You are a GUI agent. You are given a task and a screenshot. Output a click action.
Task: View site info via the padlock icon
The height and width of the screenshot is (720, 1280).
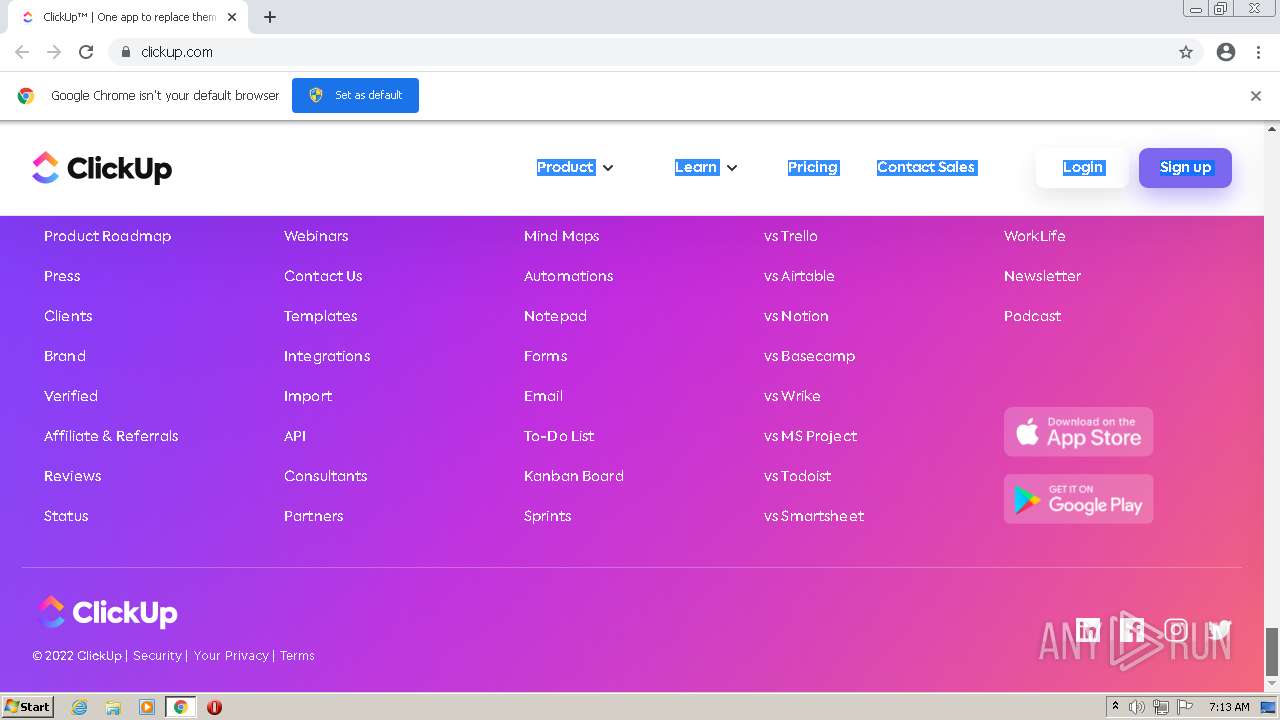pyautogui.click(x=126, y=52)
